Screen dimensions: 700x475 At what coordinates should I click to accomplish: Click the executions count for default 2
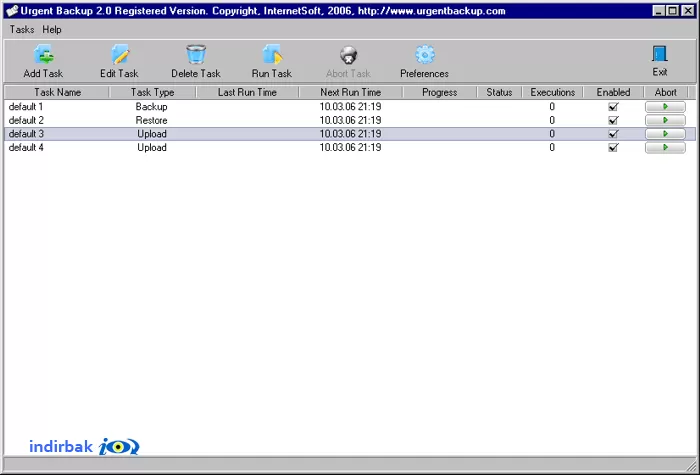point(552,121)
